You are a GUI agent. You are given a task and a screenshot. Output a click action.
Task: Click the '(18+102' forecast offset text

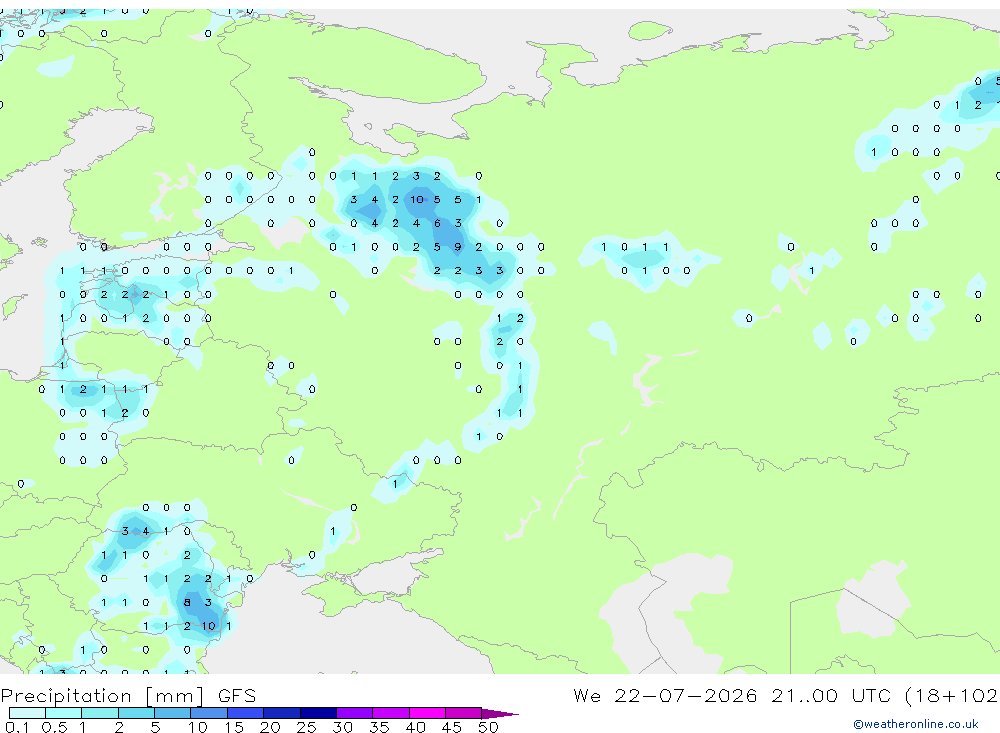[952, 695]
